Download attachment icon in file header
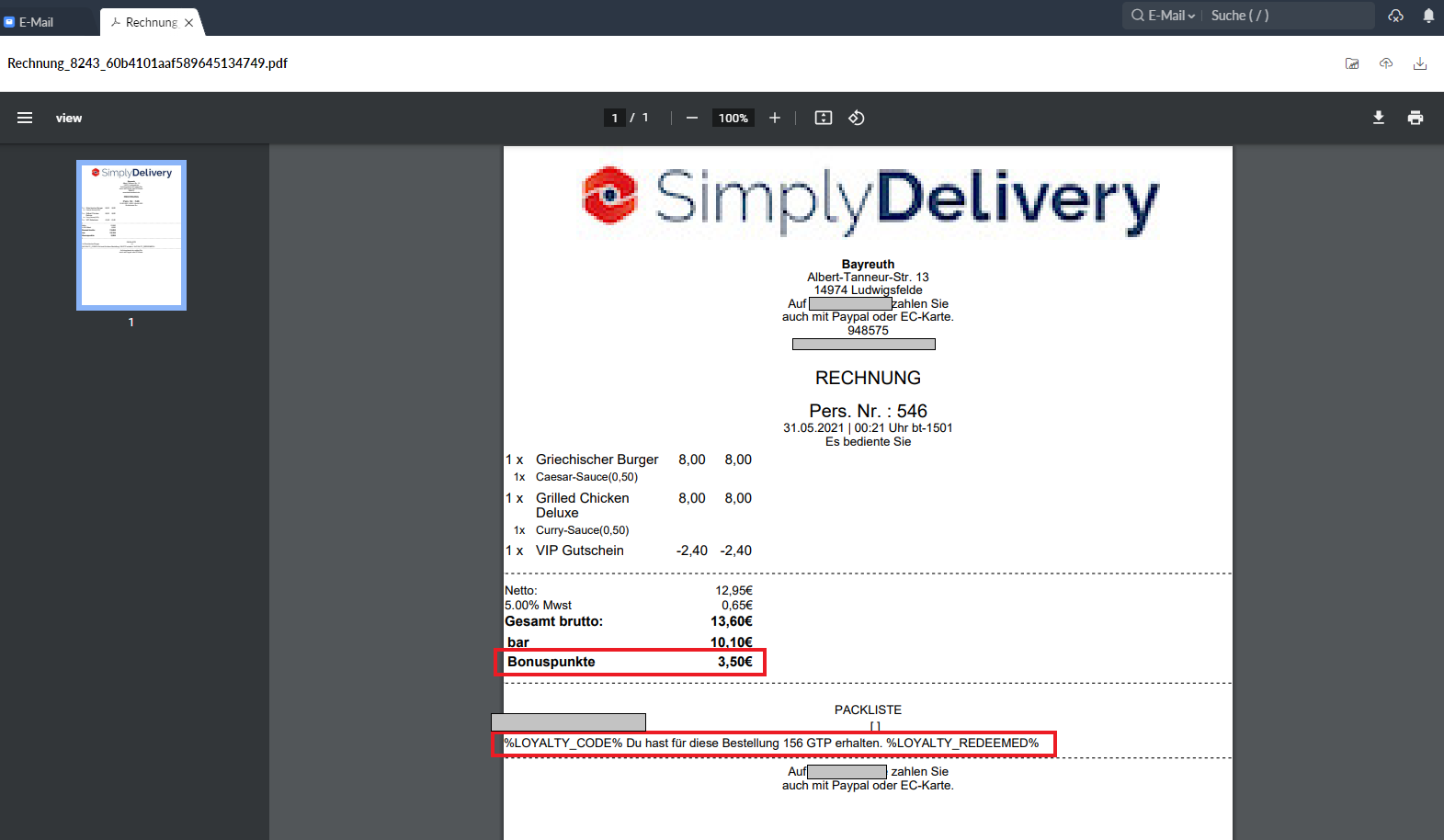Screen dimensions: 1444x840 click(x=1420, y=63)
